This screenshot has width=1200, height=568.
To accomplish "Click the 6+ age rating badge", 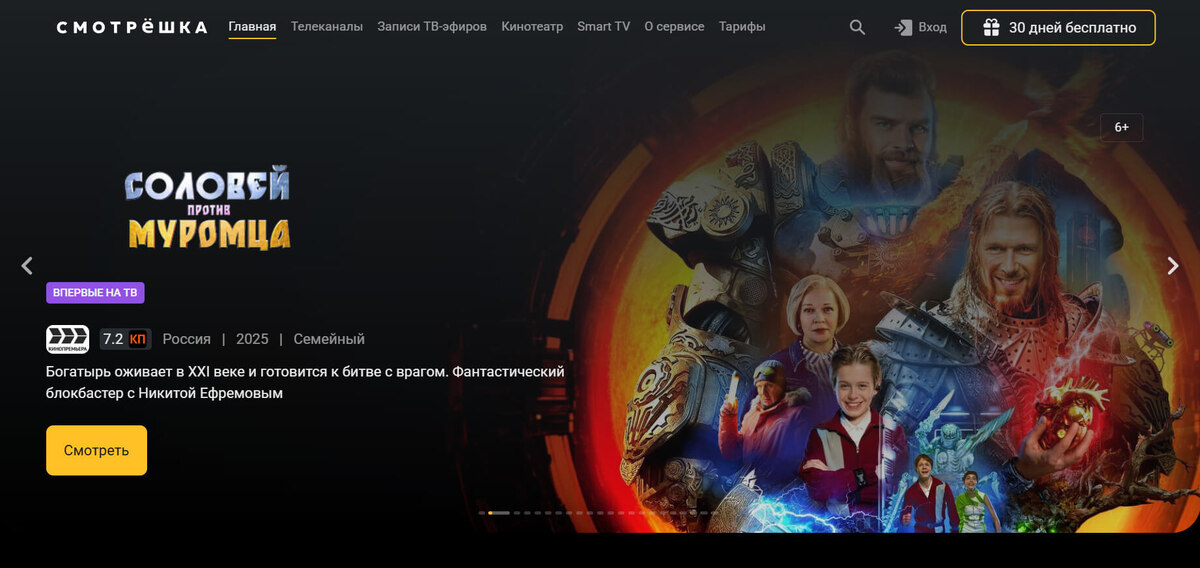I will pyautogui.click(x=1122, y=127).
